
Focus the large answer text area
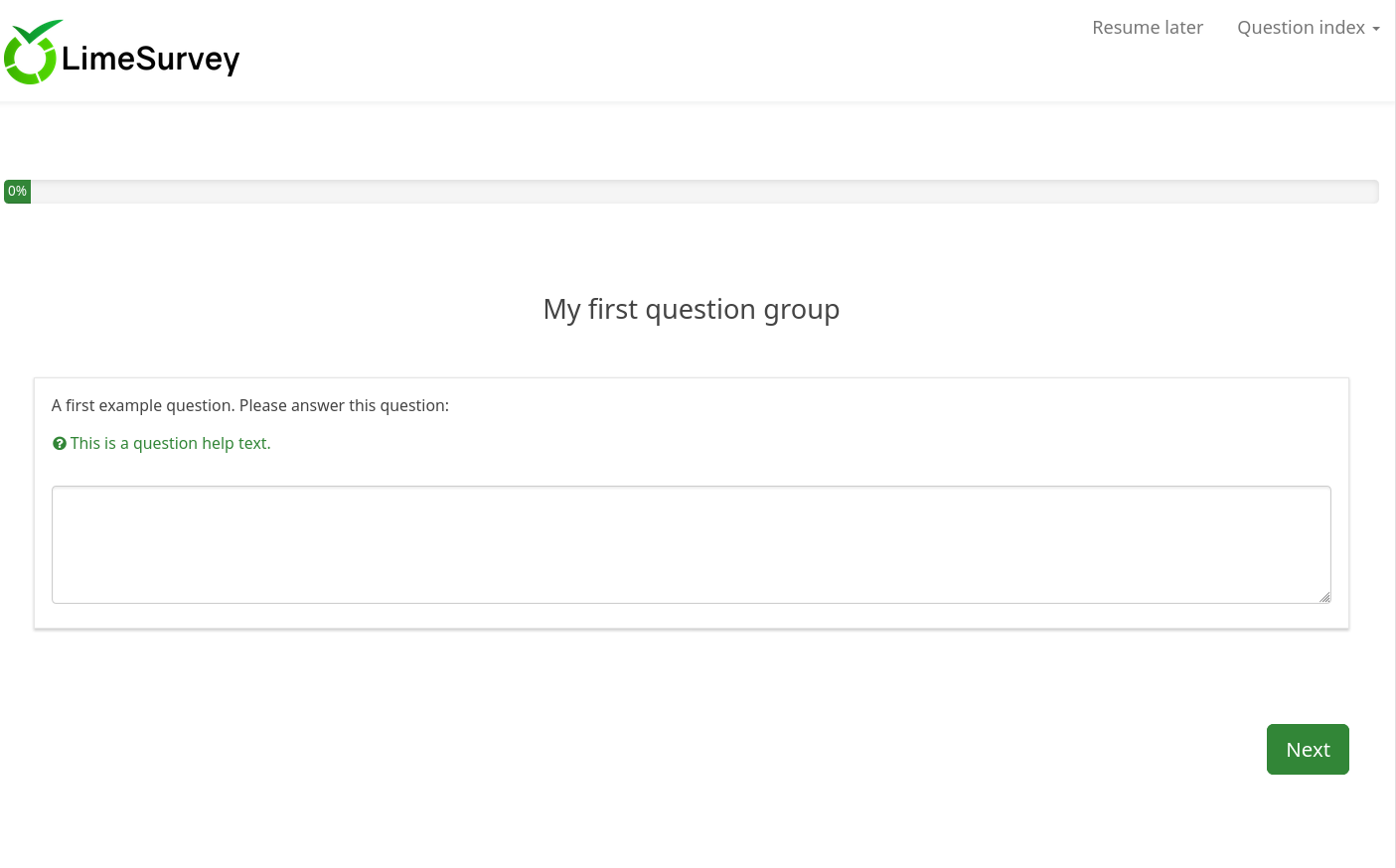[691, 544]
